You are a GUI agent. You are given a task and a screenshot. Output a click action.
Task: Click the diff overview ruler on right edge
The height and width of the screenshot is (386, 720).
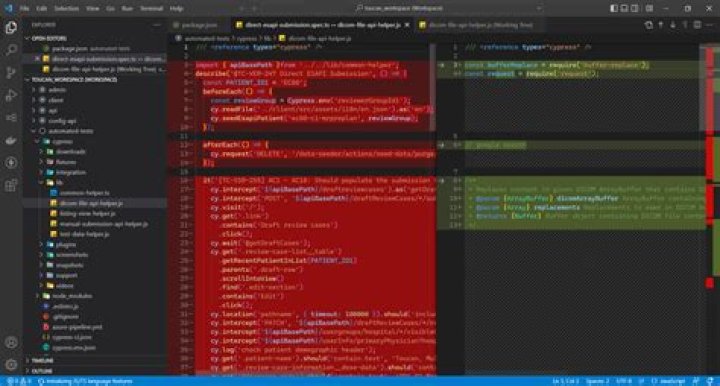[x=710, y=209]
